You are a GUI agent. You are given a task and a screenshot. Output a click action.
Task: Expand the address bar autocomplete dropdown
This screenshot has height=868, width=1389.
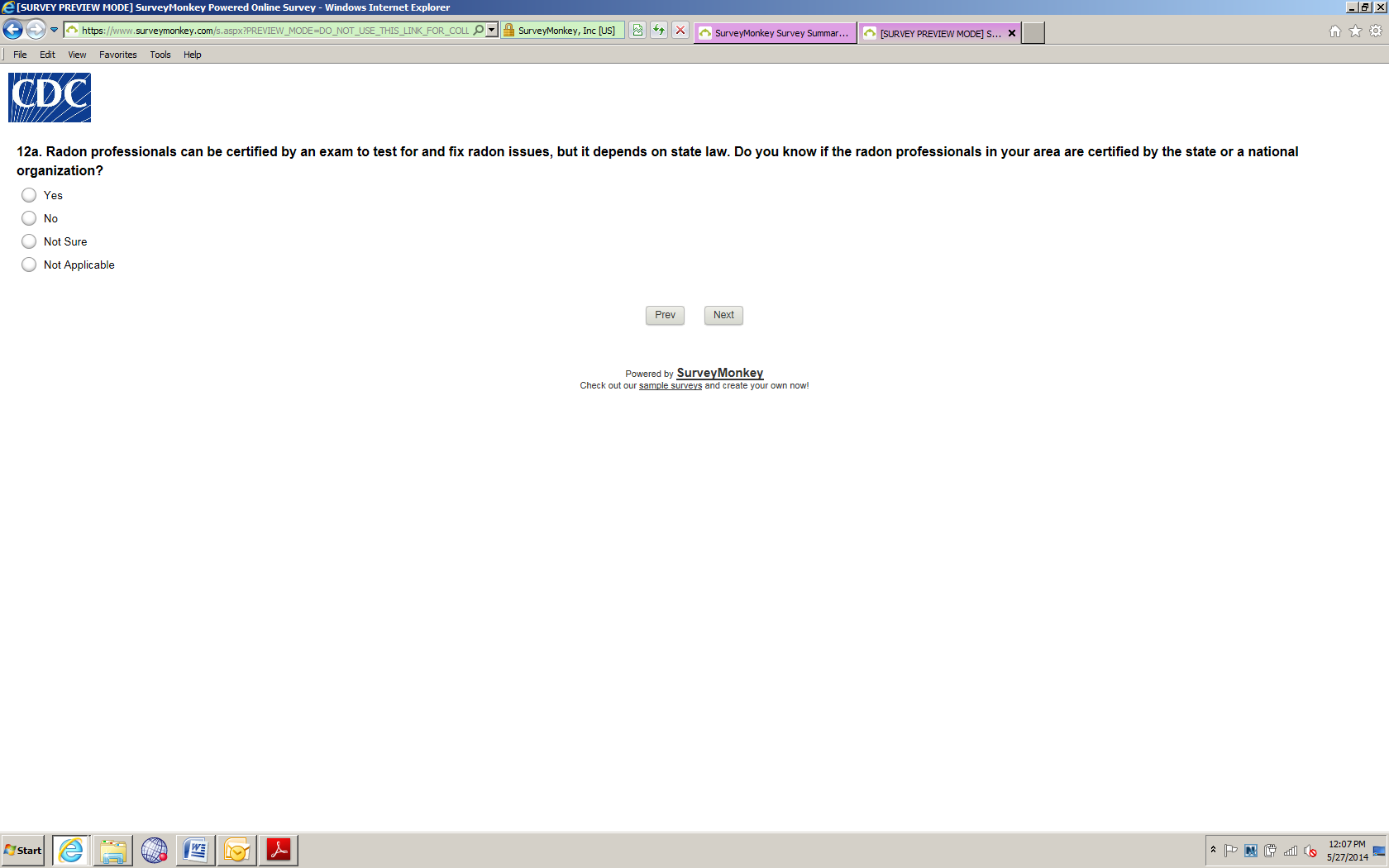[x=492, y=30]
